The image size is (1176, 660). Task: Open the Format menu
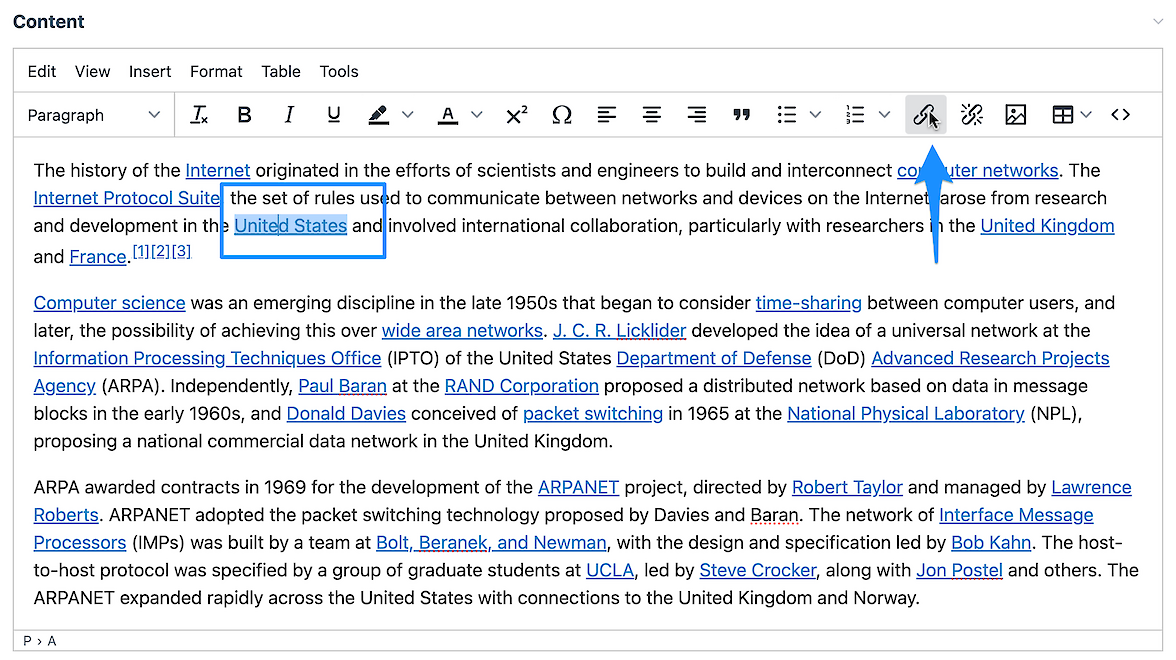[x=216, y=71]
